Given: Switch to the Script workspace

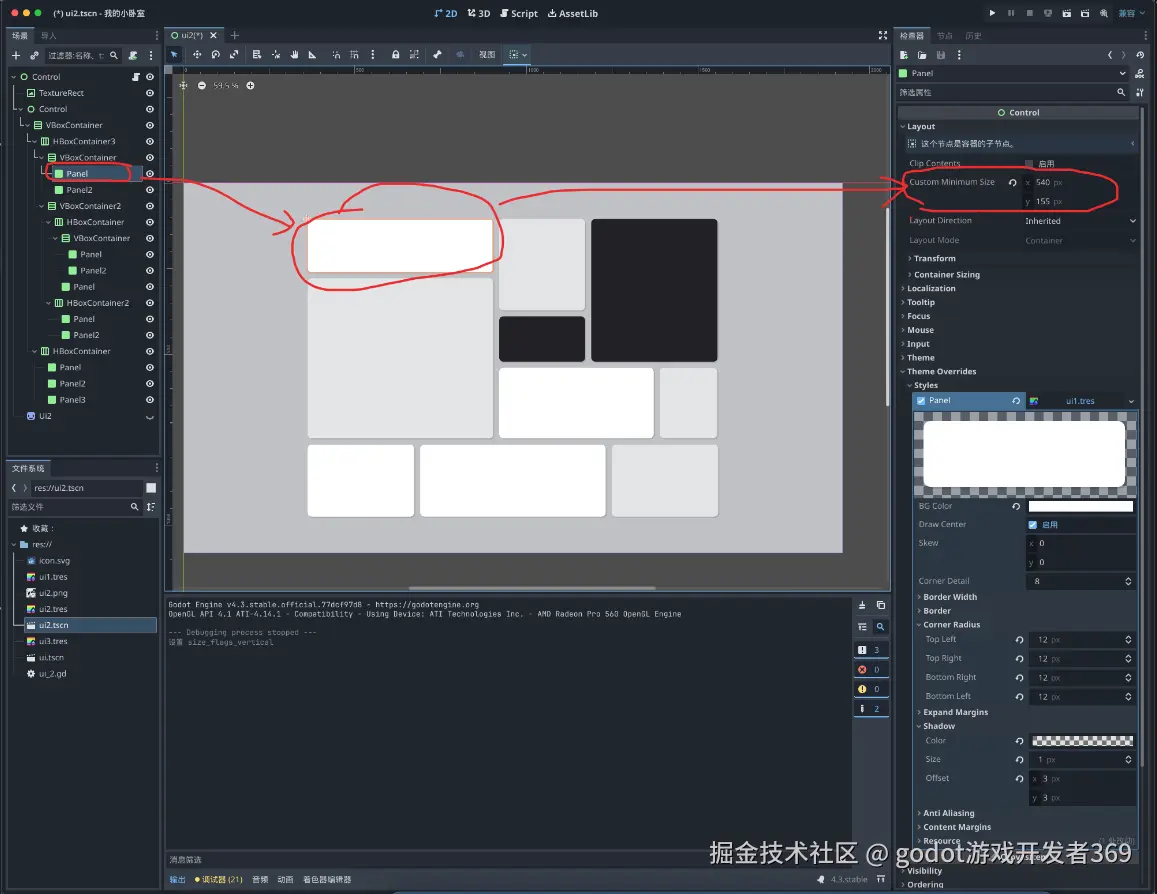Looking at the screenshot, I should coord(519,13).
